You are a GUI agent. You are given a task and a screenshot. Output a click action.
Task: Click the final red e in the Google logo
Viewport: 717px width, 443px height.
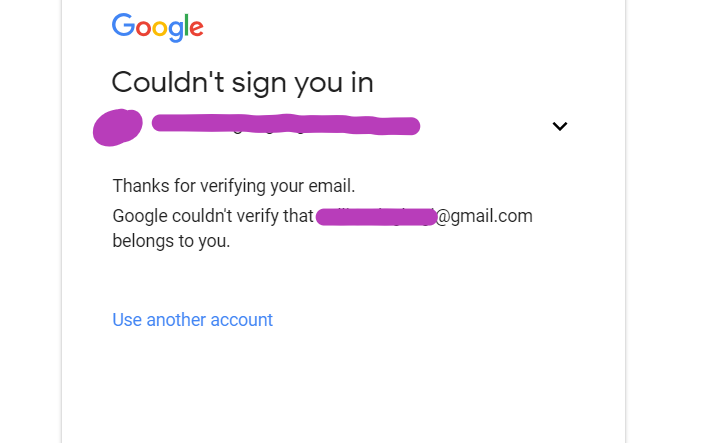(x=196, y=28)
